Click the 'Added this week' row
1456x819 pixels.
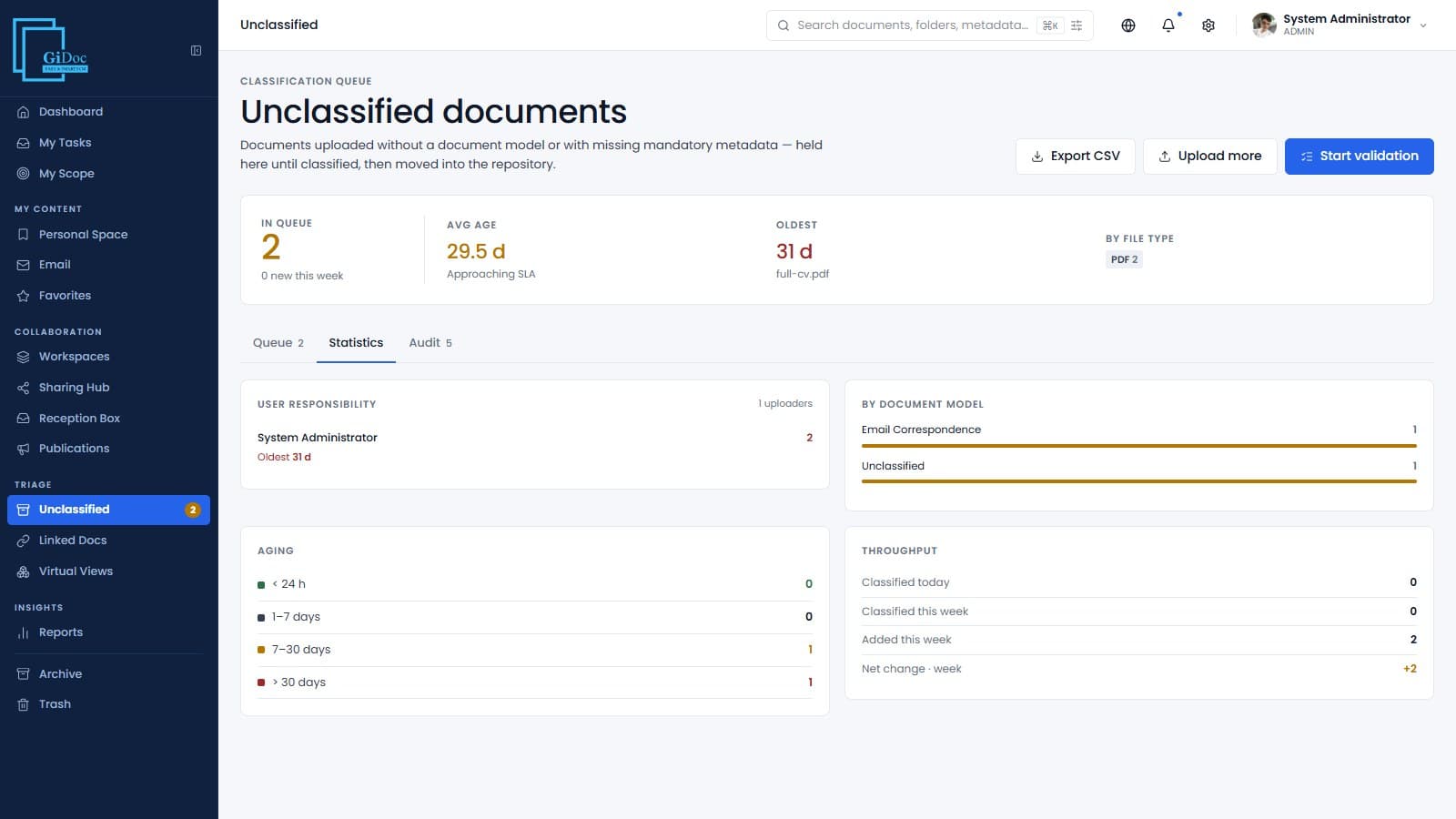click(1139, 640)
